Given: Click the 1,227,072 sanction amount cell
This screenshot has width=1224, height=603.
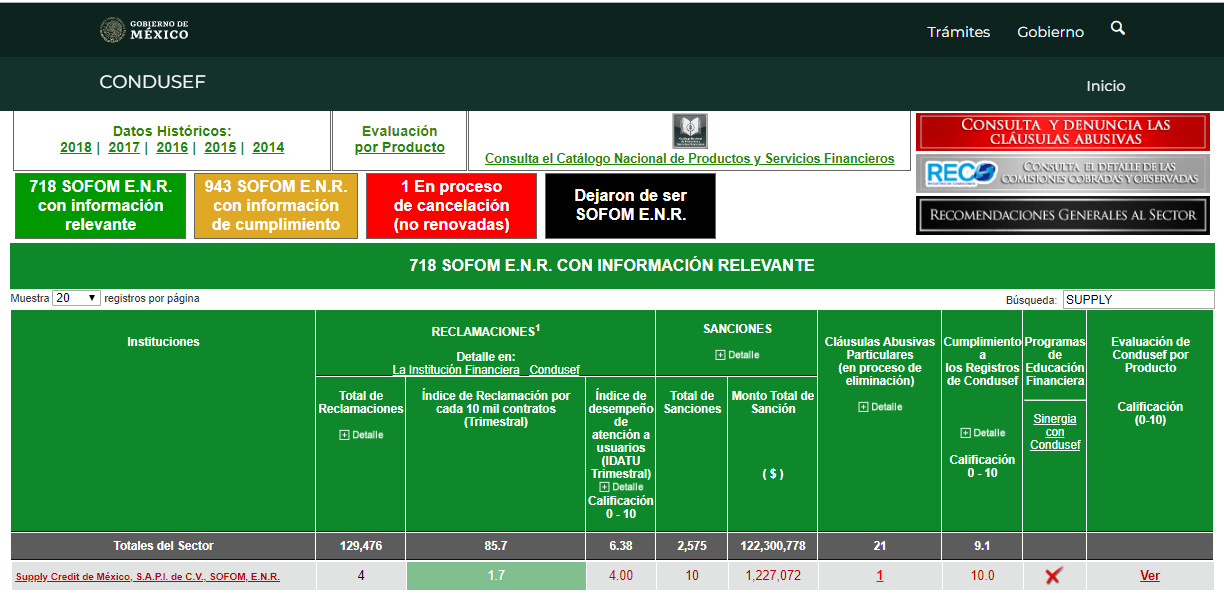Looking at the screenshot, I should click(x=773, y=576).
